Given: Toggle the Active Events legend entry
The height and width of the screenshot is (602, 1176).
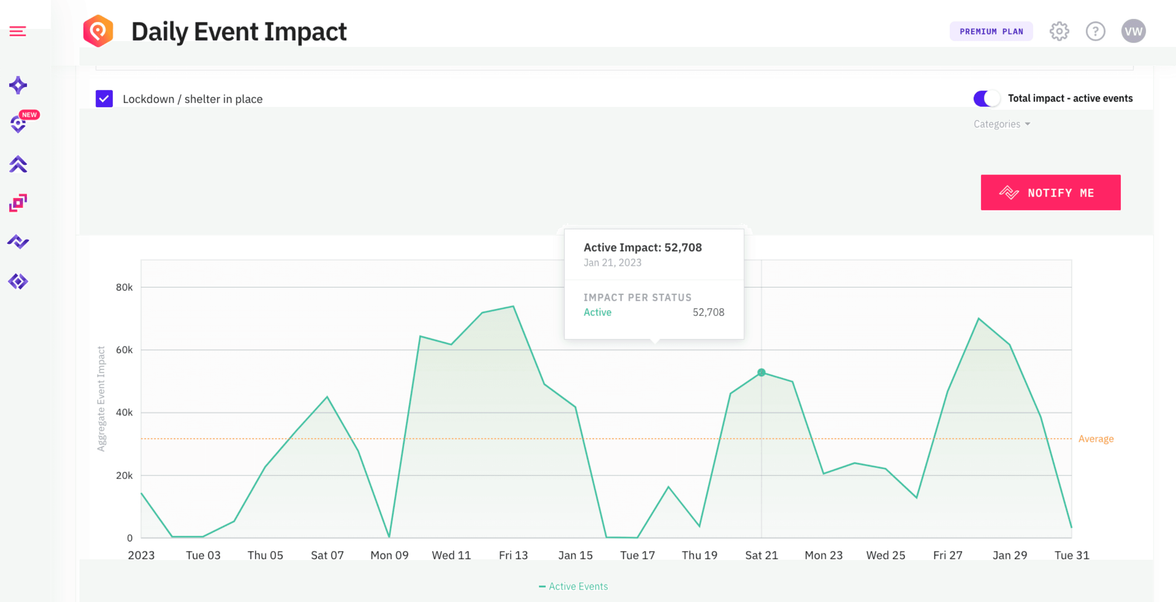Looking at the screenshot, I should 573,586.
